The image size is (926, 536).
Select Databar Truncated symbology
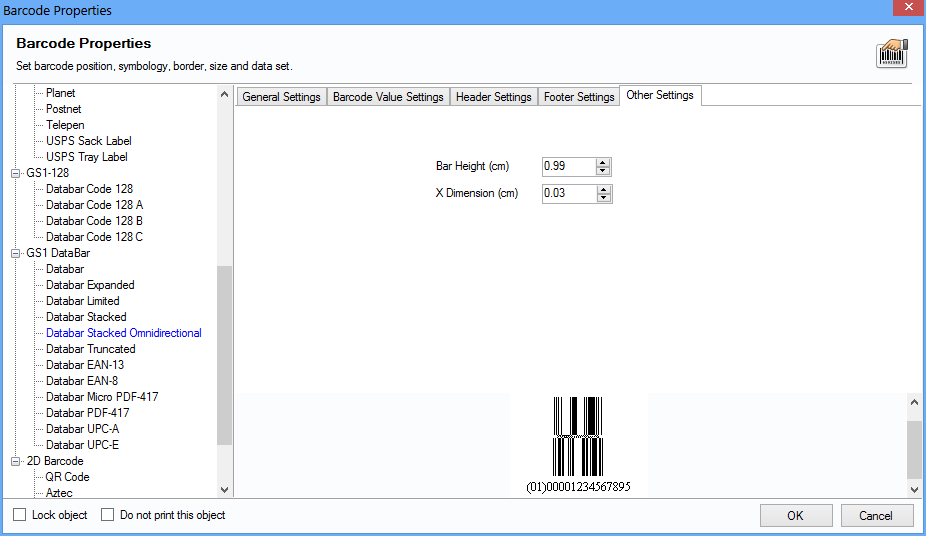click(x=91, y=349)
